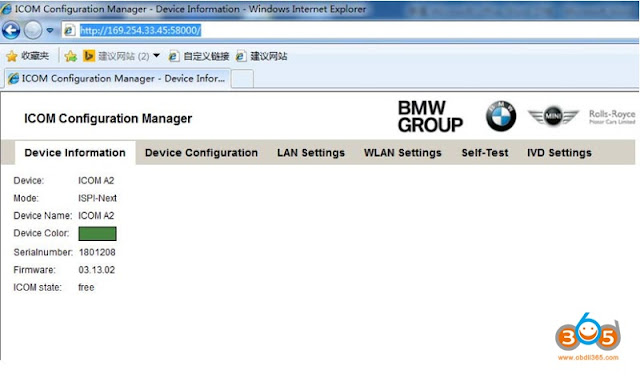
Task: Click the IE icon on the page tab
Action: click(13, 78)
